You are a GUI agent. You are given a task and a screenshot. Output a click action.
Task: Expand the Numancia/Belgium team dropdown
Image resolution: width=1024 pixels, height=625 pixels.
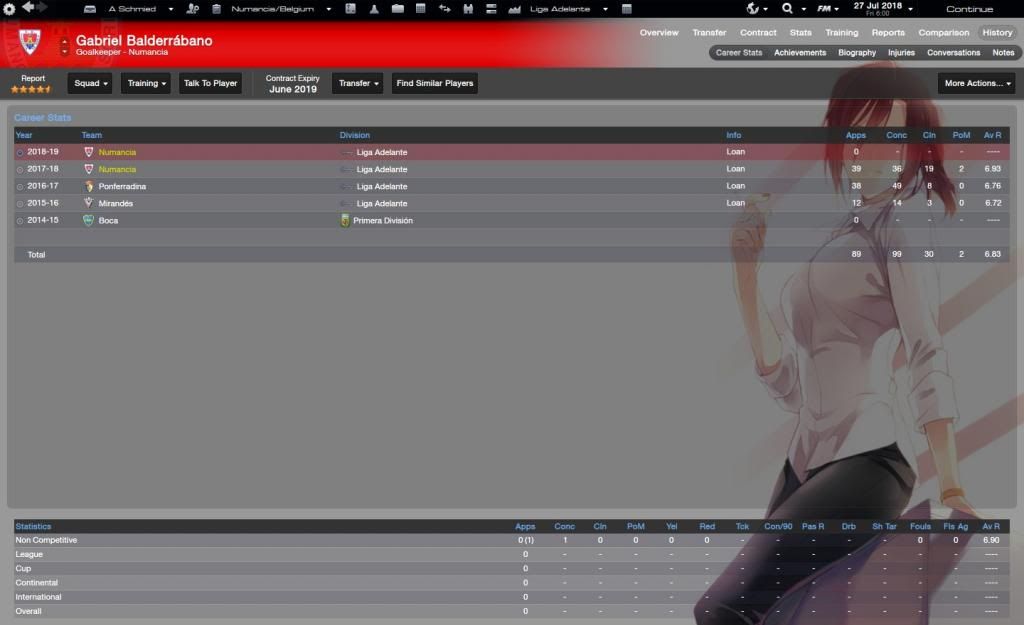tap(328, 9)
